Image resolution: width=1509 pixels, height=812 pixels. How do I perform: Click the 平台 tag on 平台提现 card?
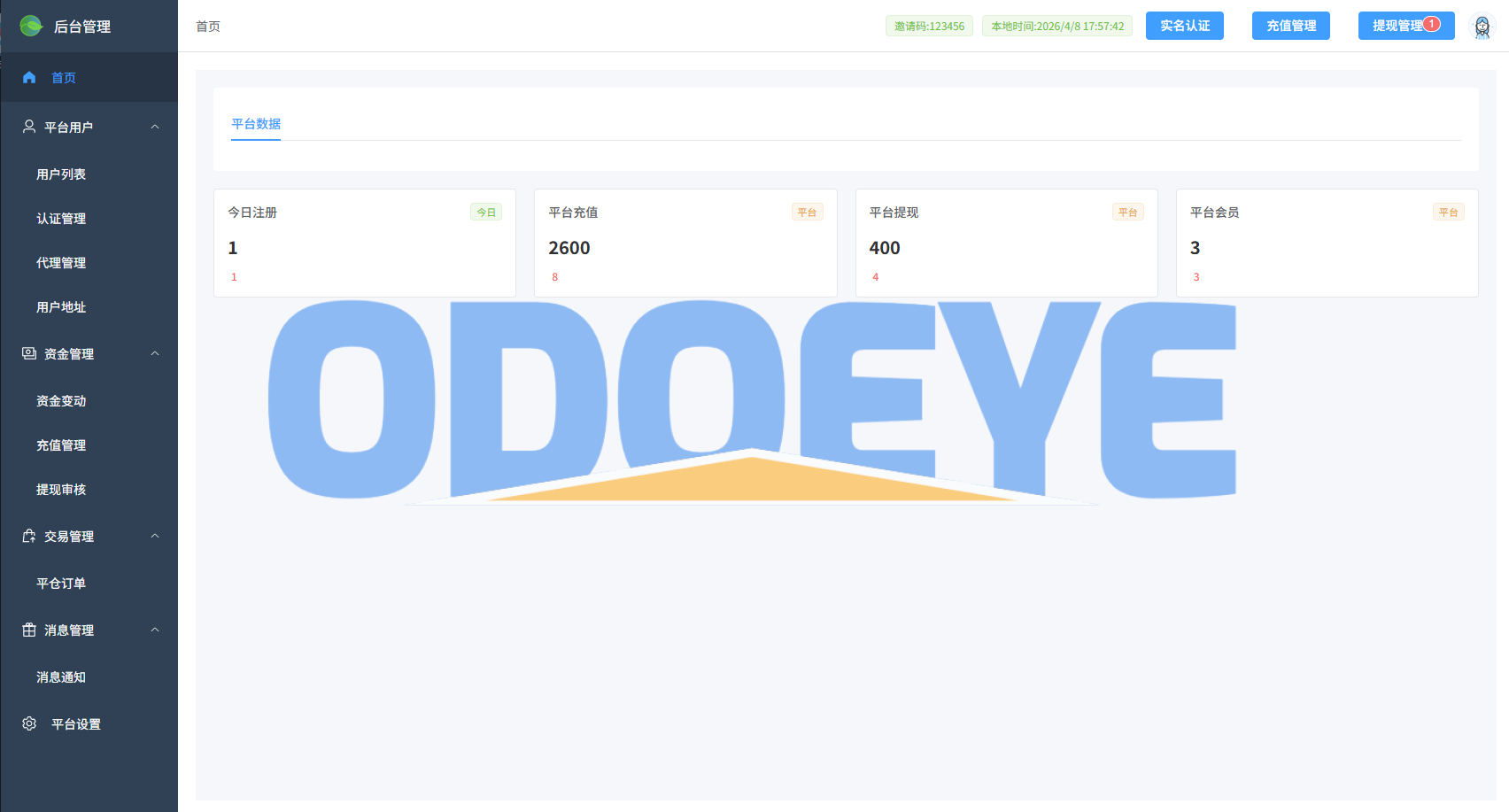pyautogui.click(x=1127, y=213)
